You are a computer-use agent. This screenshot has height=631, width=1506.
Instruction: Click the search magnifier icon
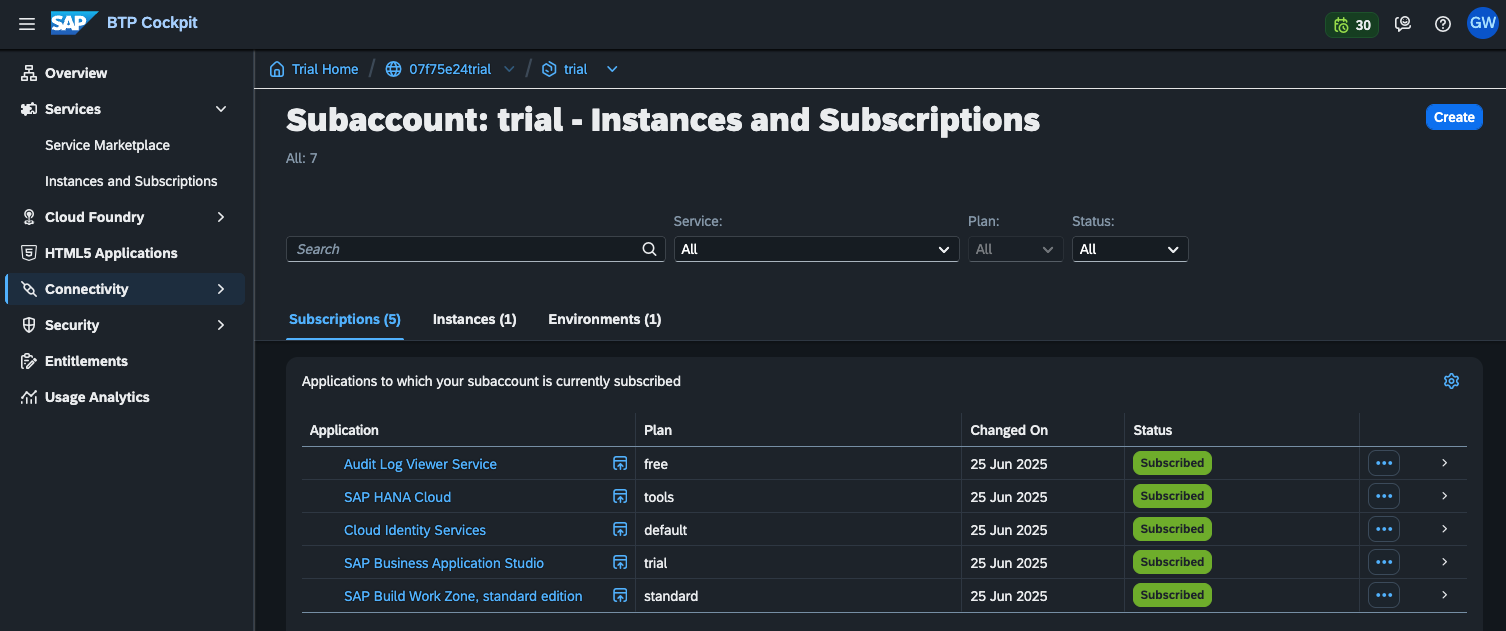pyautogui.click(x=650, y=249)
